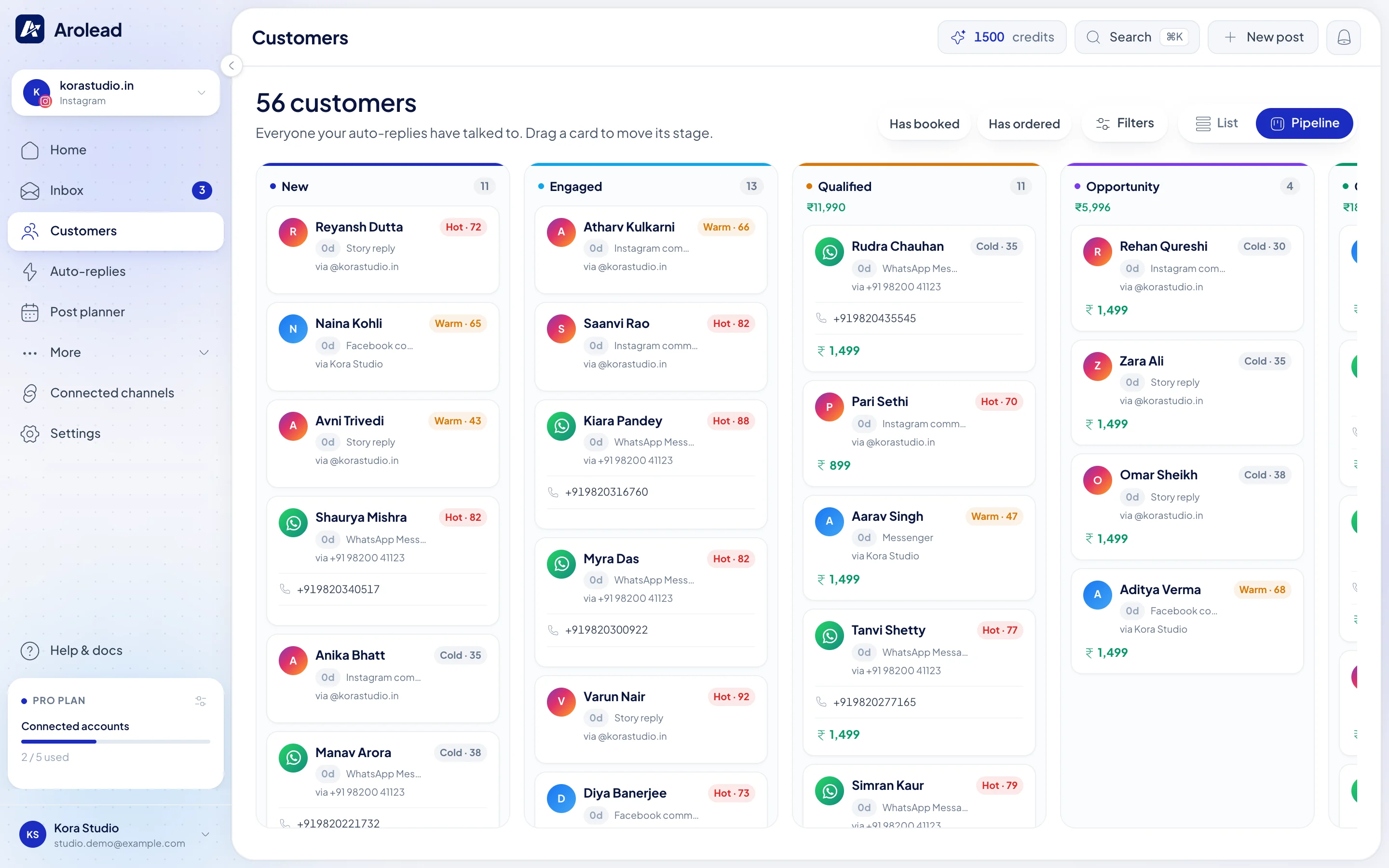Switch to Pipeline view

(x=1304, y=123)
